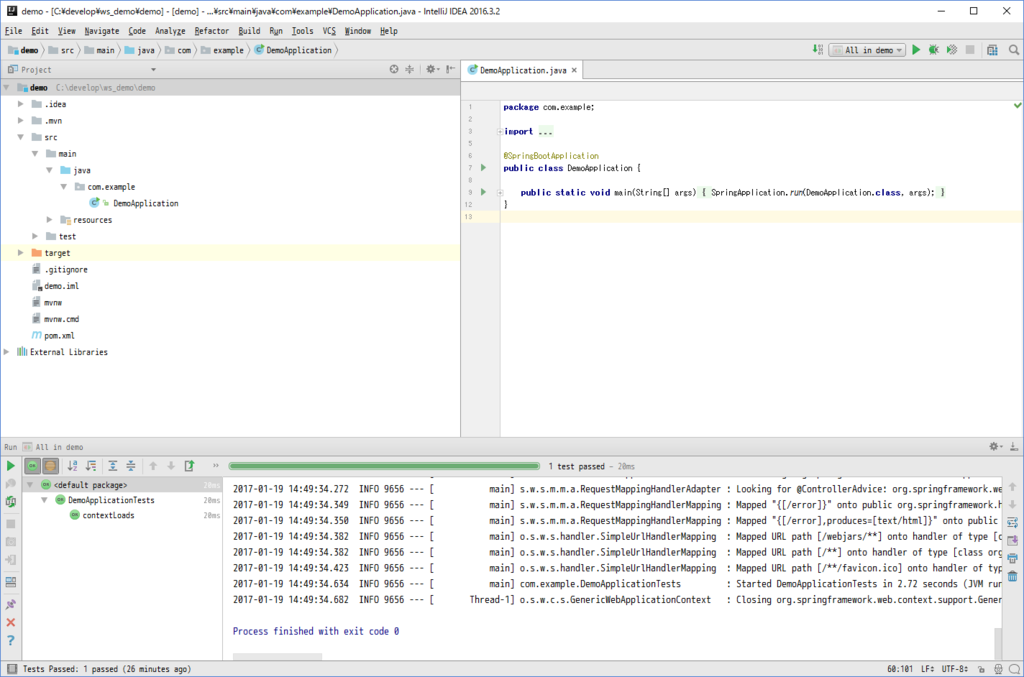The height and width of the screenshot is (677, 1024).
Task: Collapse the main folder
Action: point(35,153)
